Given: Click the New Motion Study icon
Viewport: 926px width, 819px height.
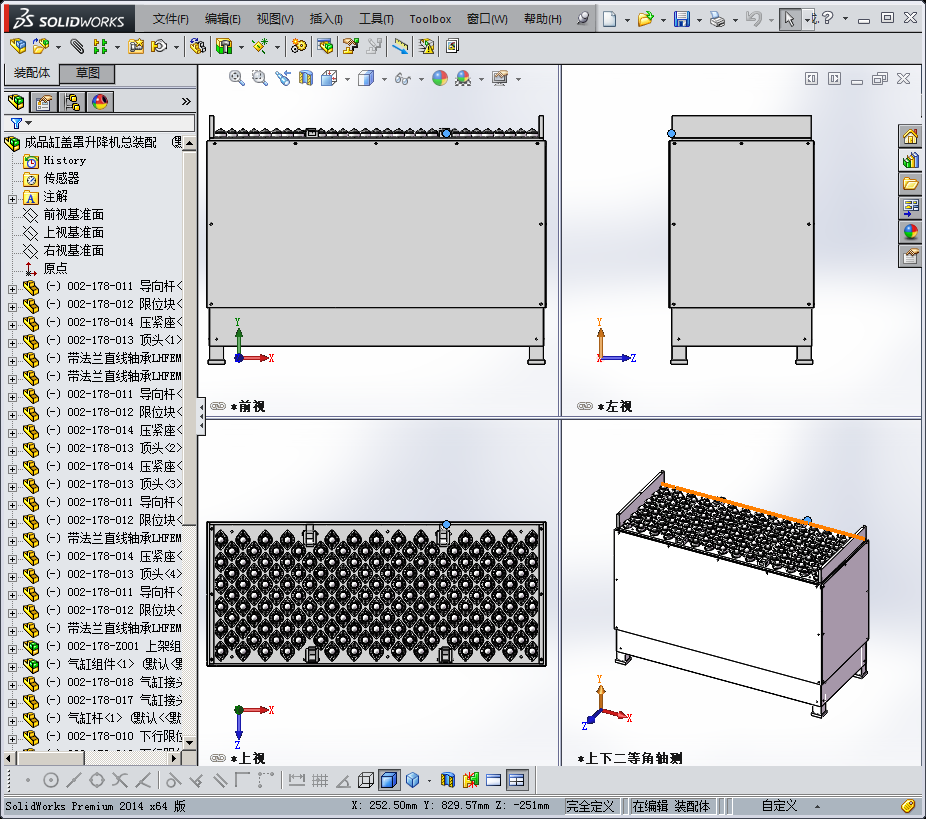Looking at the screenshot, I should pyautogui.click(x=299, y=46).
